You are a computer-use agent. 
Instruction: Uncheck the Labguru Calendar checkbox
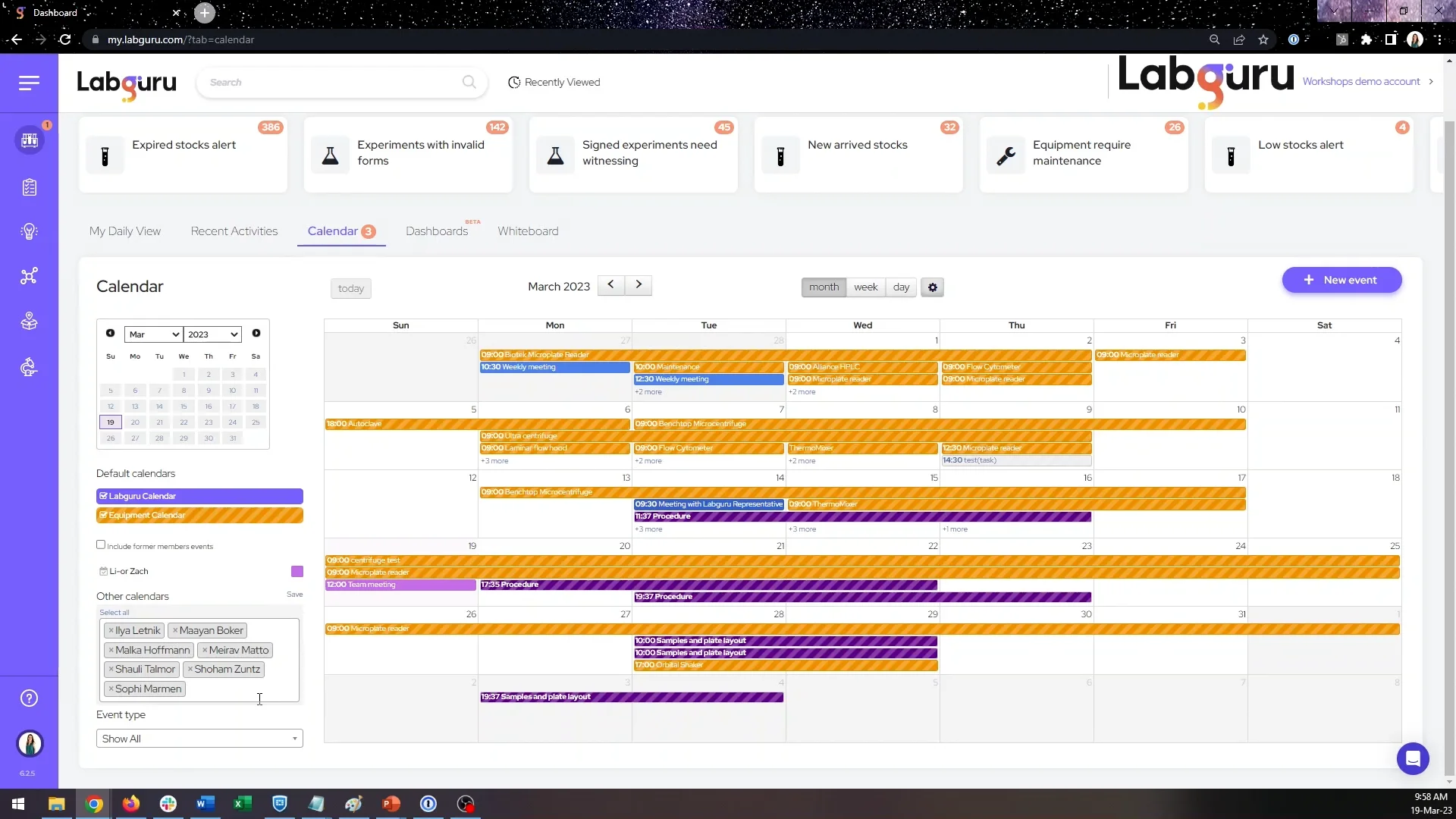104,495
